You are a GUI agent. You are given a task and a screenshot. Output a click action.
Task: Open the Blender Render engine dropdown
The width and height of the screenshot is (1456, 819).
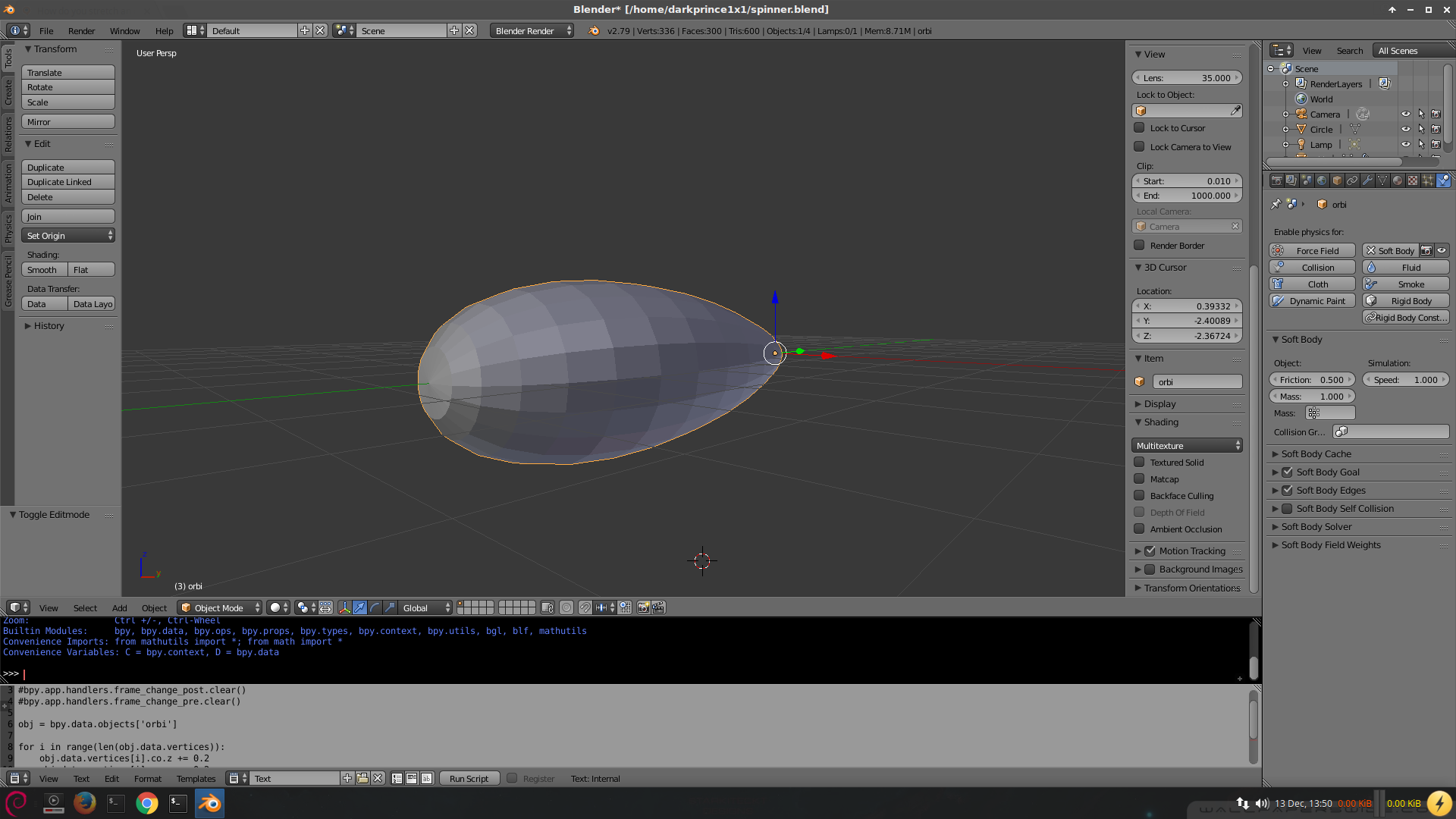[532, 30]
